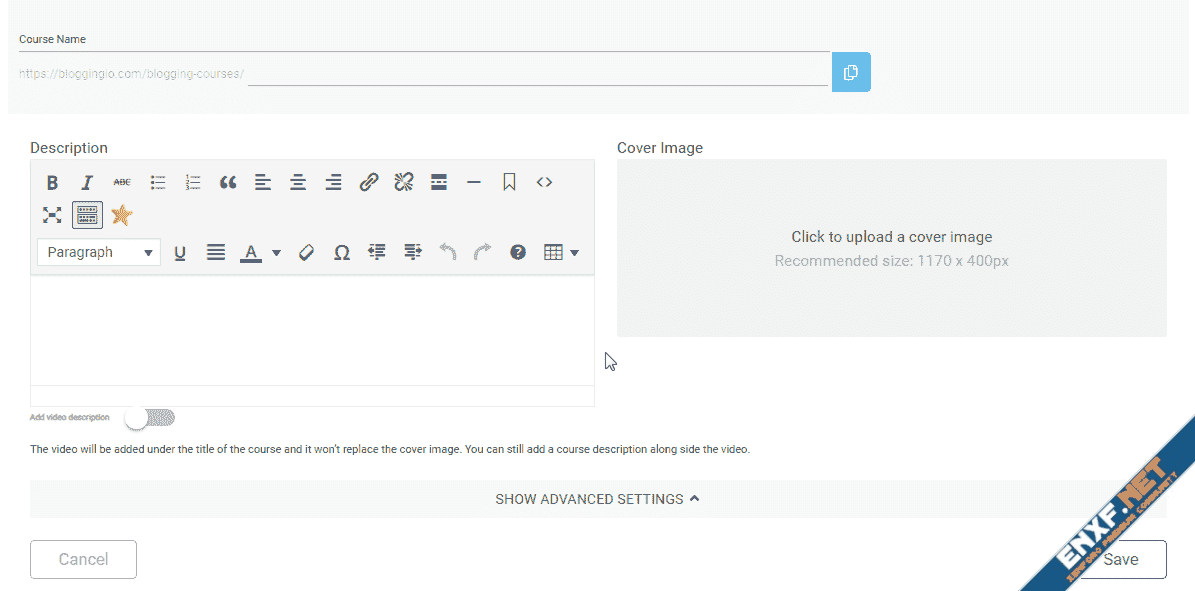This screenshot has height=591, width=1195.
Task: Click the insert link icon
Action: tap(369, 182)
